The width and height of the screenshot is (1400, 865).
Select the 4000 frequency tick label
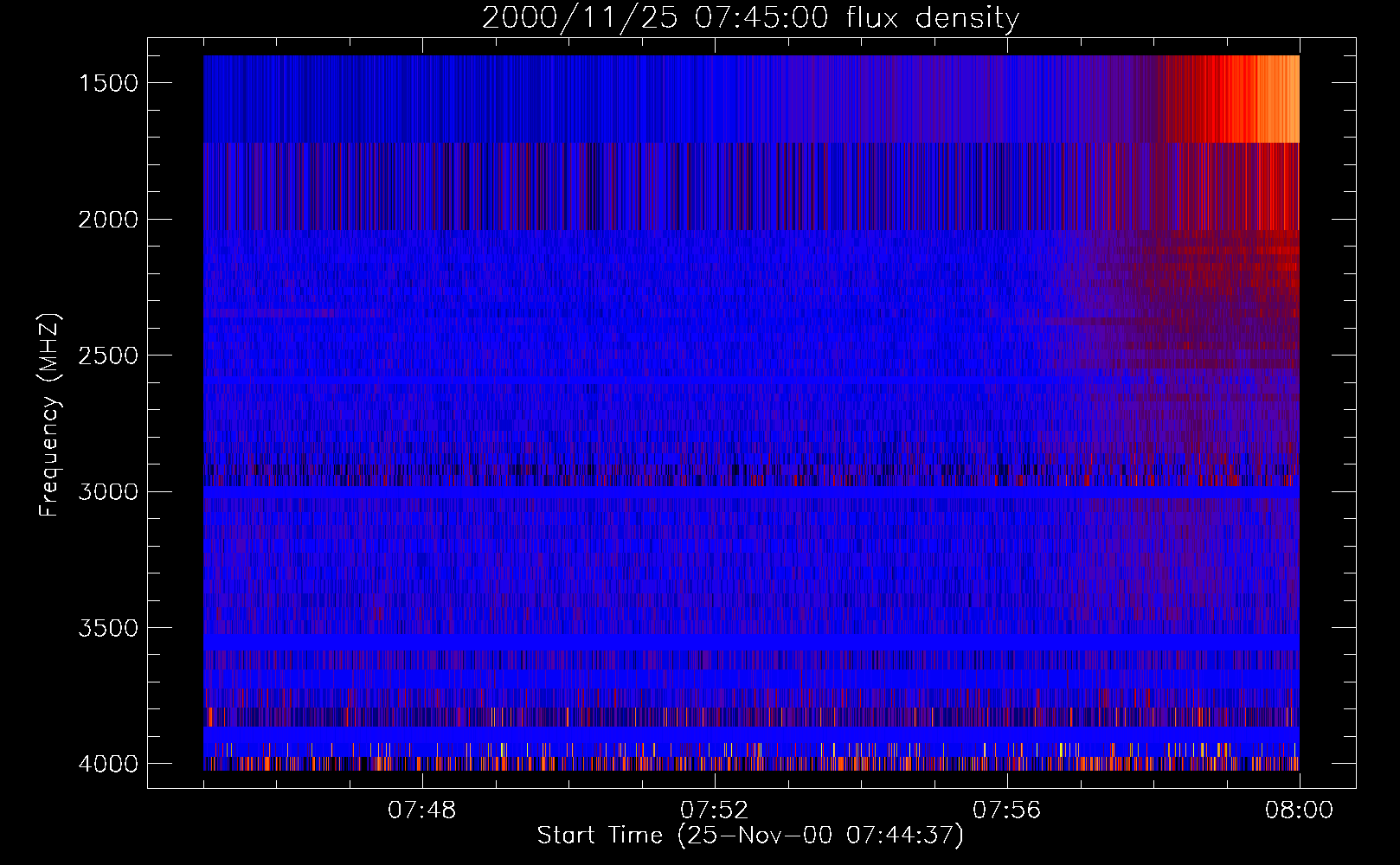pos(108,764)
